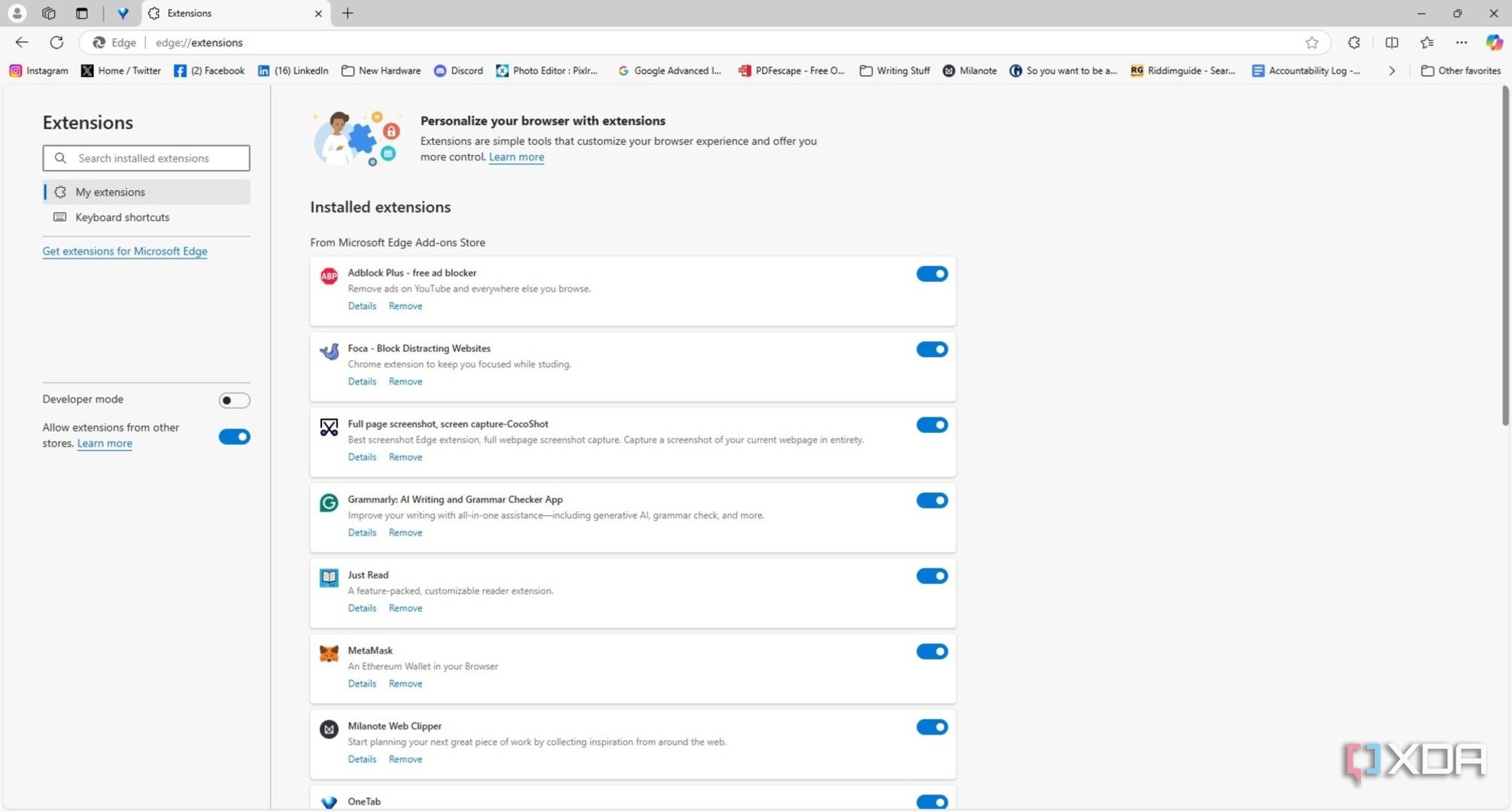Screen dimensions: 1512x812
Task: Open Keyboard shortcuts section
Action: [122, 217]
